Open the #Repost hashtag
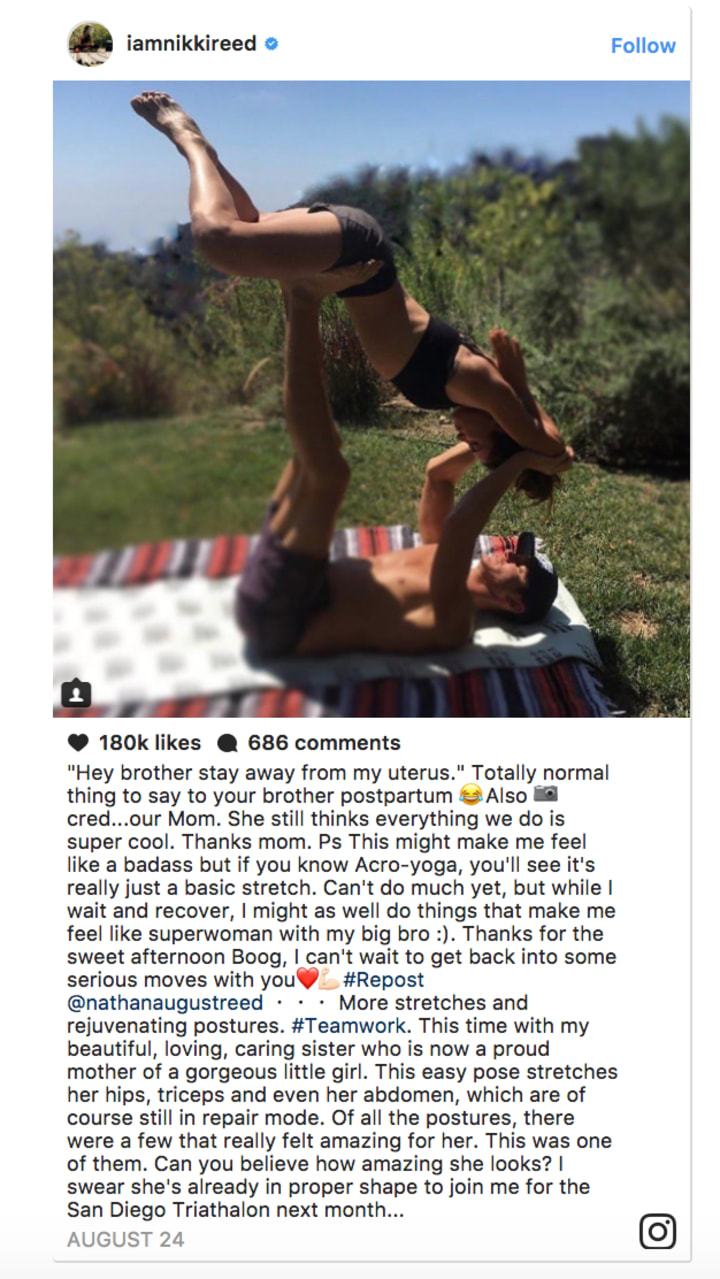The height and width of the screenshot is (1279, 720). click(383, 980)
